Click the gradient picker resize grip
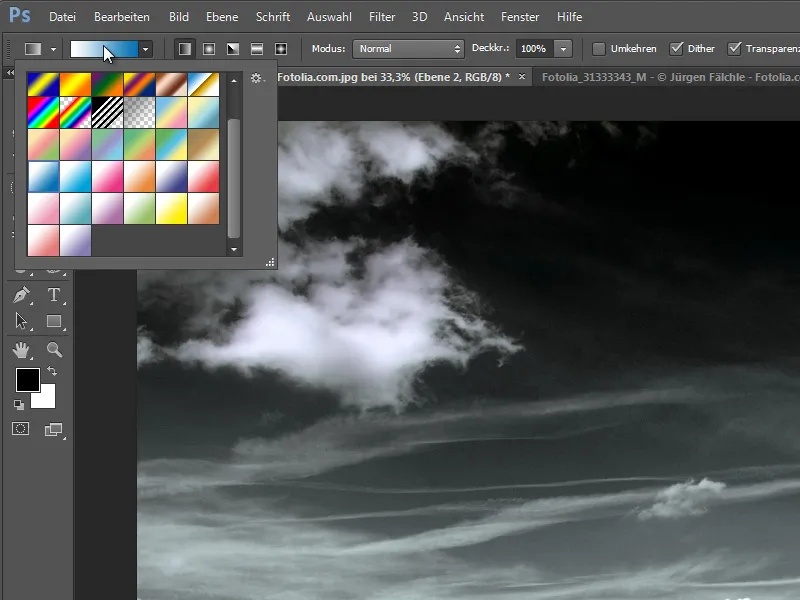The height and width of the screenshot is (600, 800). point(270,262)
